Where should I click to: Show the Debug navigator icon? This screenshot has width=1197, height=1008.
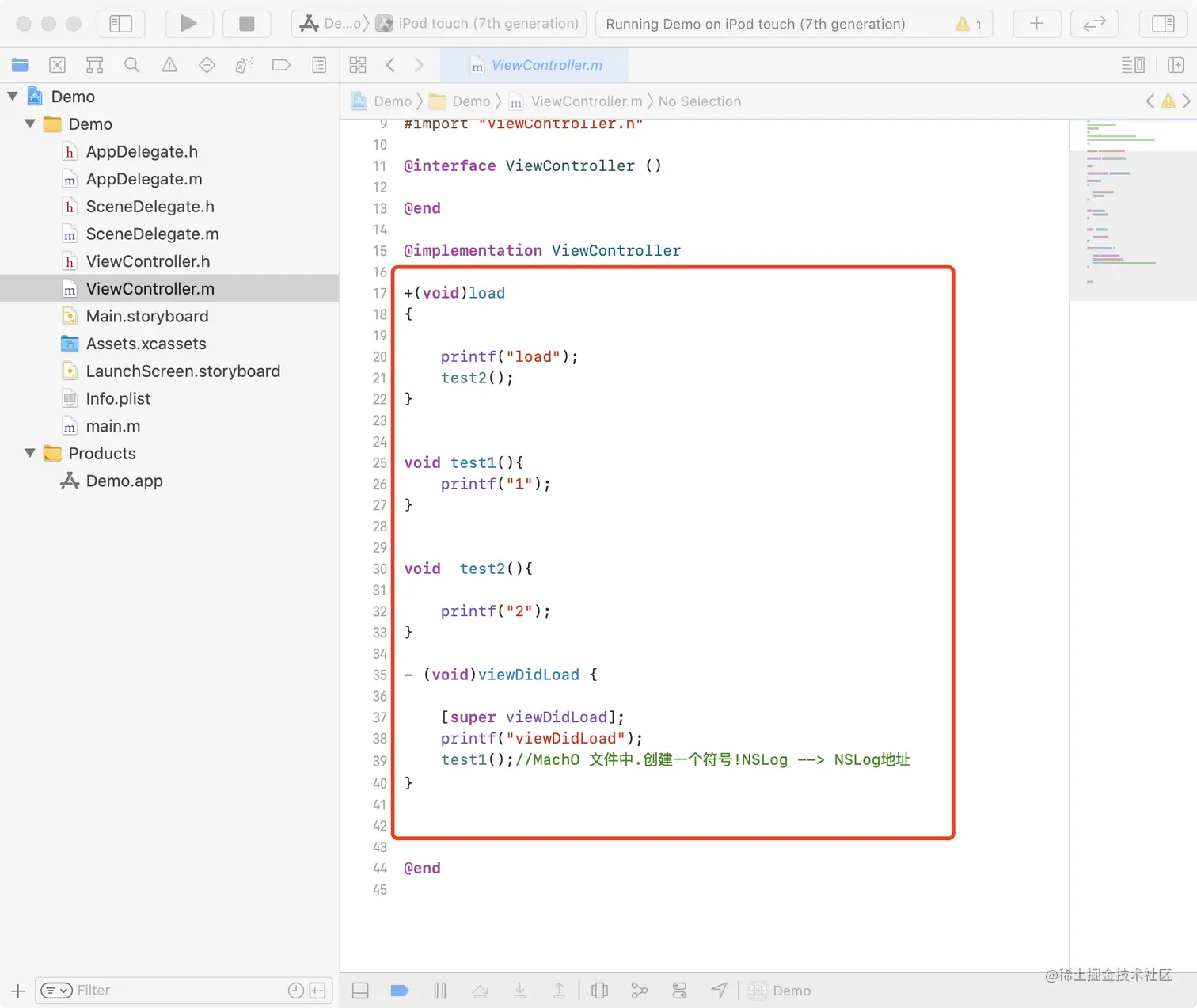pyautogui.click(x=244, y=65)
